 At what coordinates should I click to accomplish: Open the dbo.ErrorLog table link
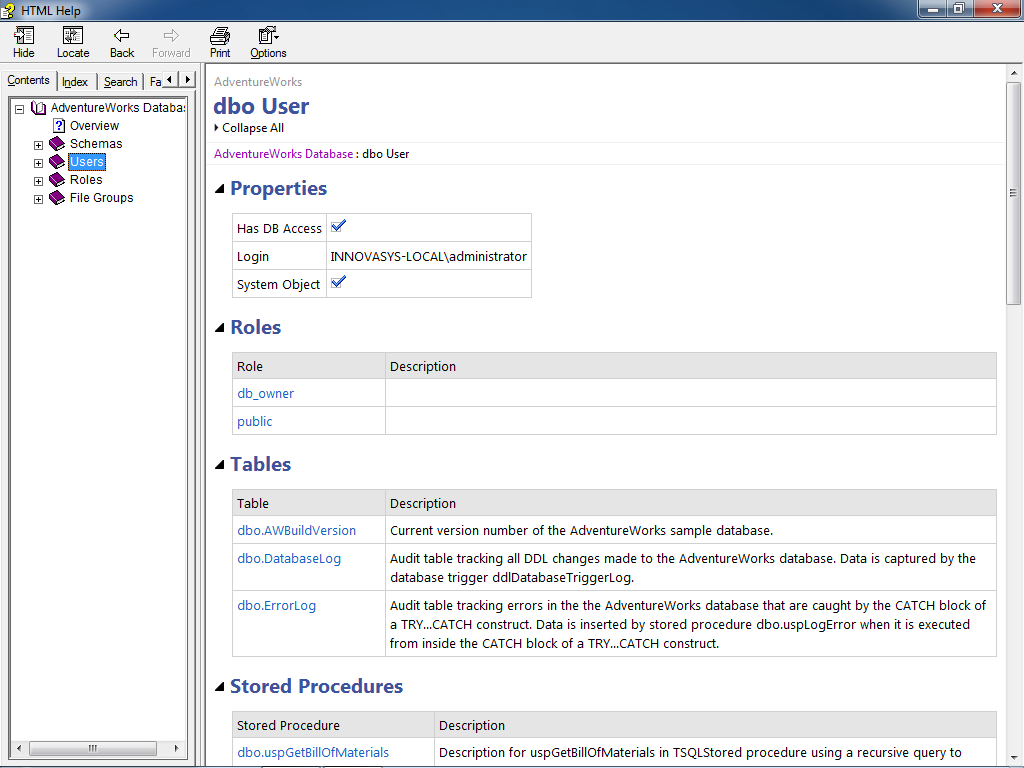point(276,606)
